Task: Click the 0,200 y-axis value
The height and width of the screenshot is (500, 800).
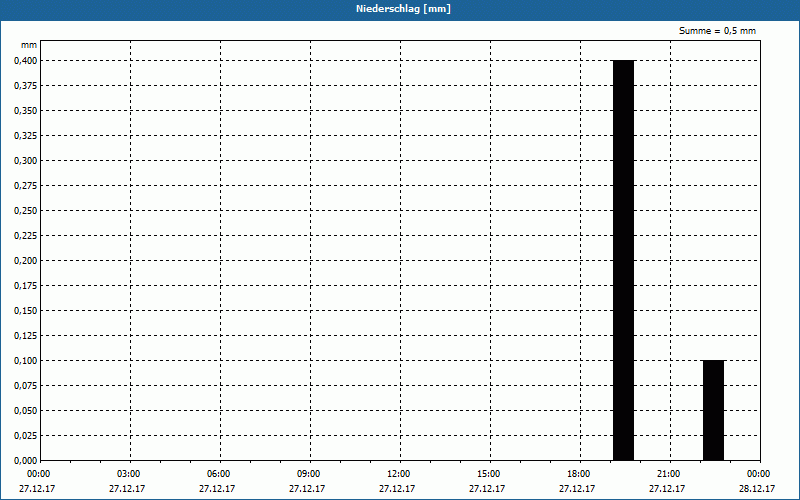Action: coord(26,261)
